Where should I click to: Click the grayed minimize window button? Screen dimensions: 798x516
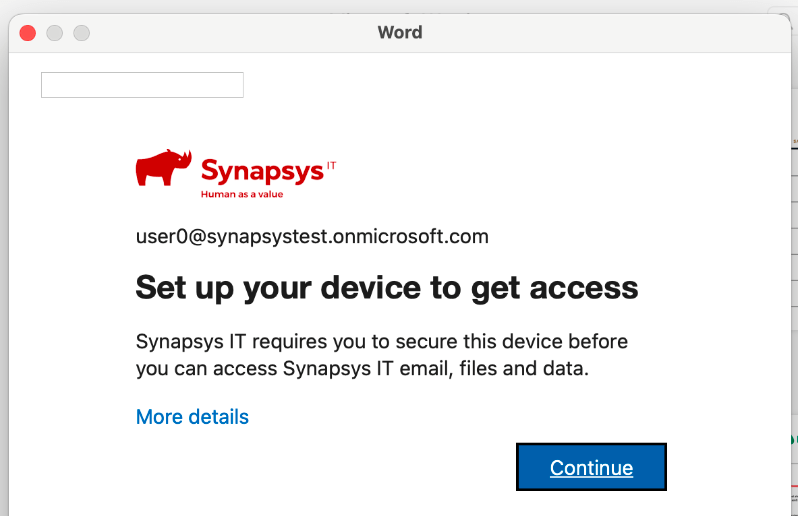tap(55, 33)
